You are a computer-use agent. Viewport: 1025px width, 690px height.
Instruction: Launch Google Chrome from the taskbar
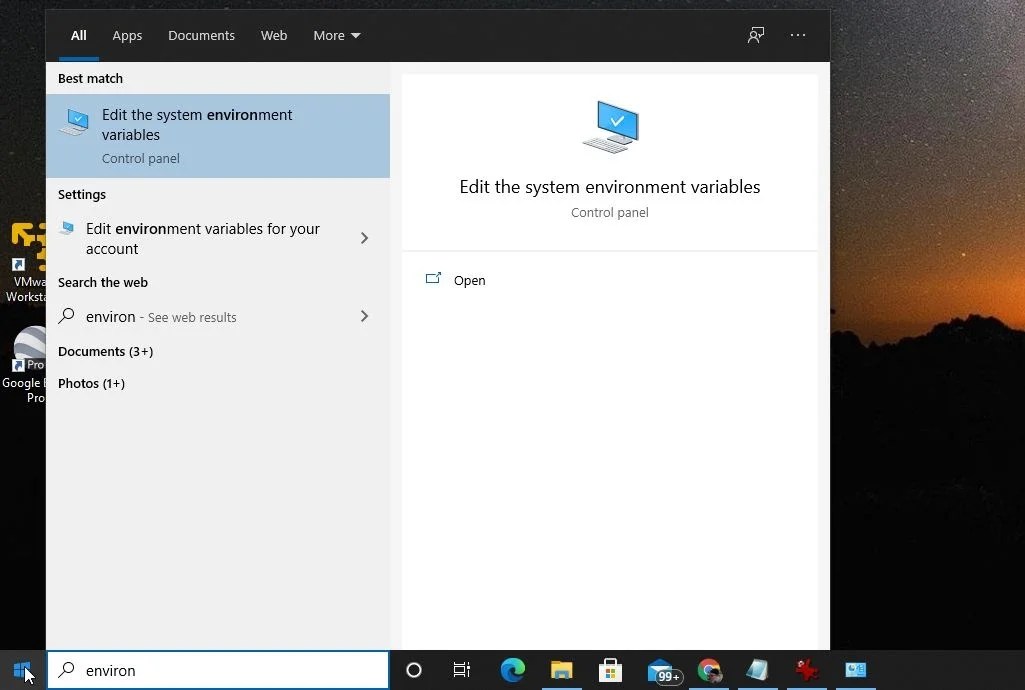pos(709,670)
